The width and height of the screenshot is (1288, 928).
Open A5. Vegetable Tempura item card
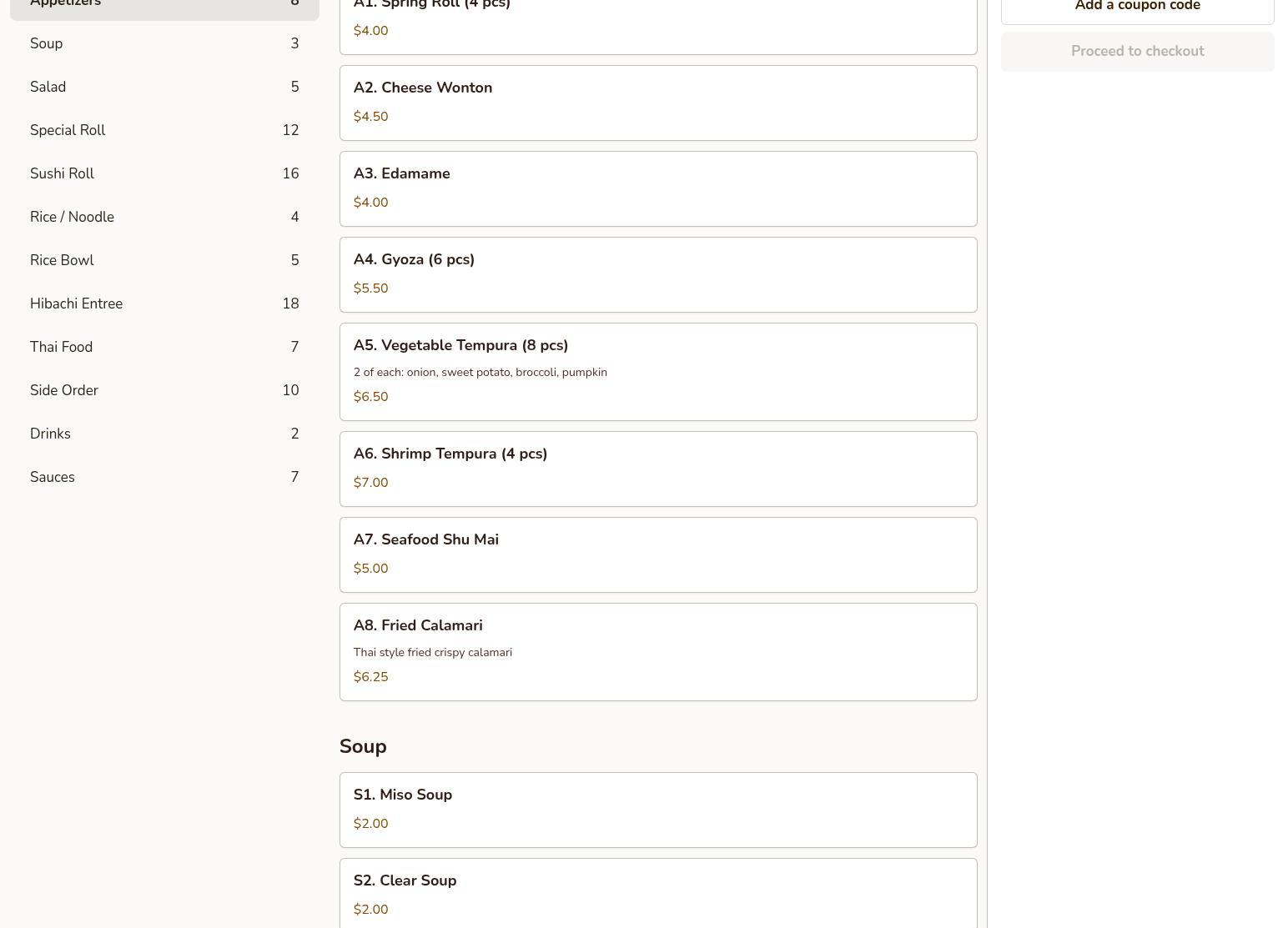[657, 371]
